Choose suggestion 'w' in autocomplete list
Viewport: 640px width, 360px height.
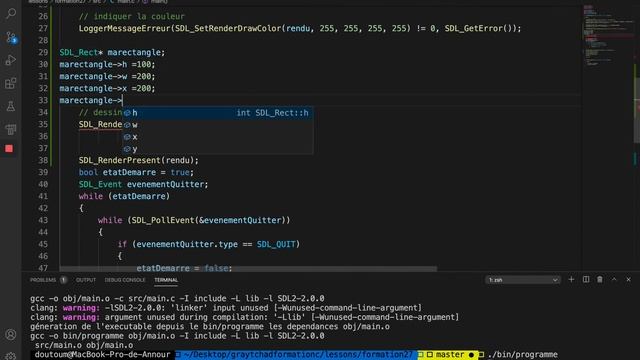pyautogui.click(x=218, y=124)
